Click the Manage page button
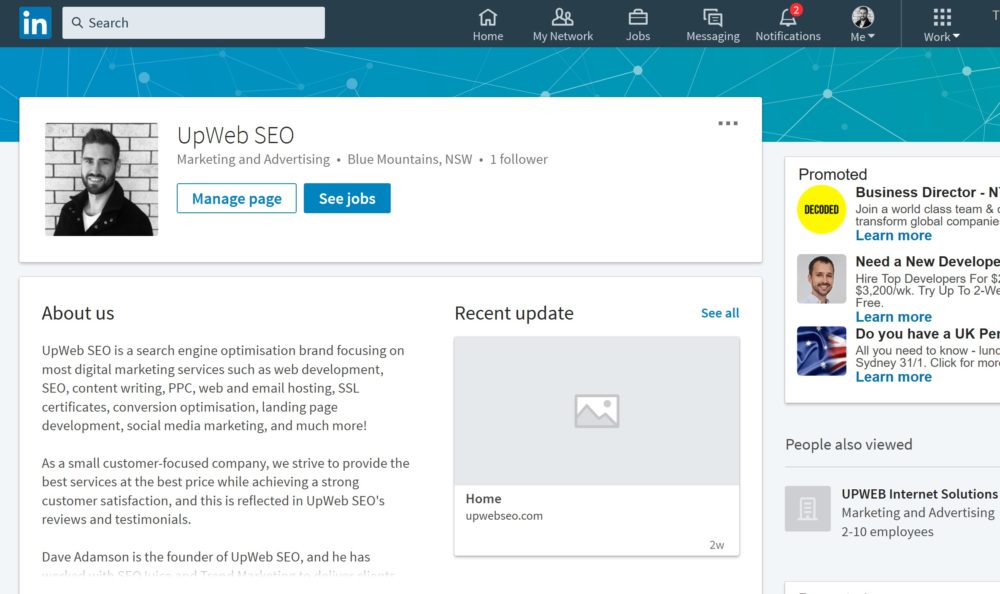Image resolution: width=1000 pixels, height=594 pixels. click(237, 198)
